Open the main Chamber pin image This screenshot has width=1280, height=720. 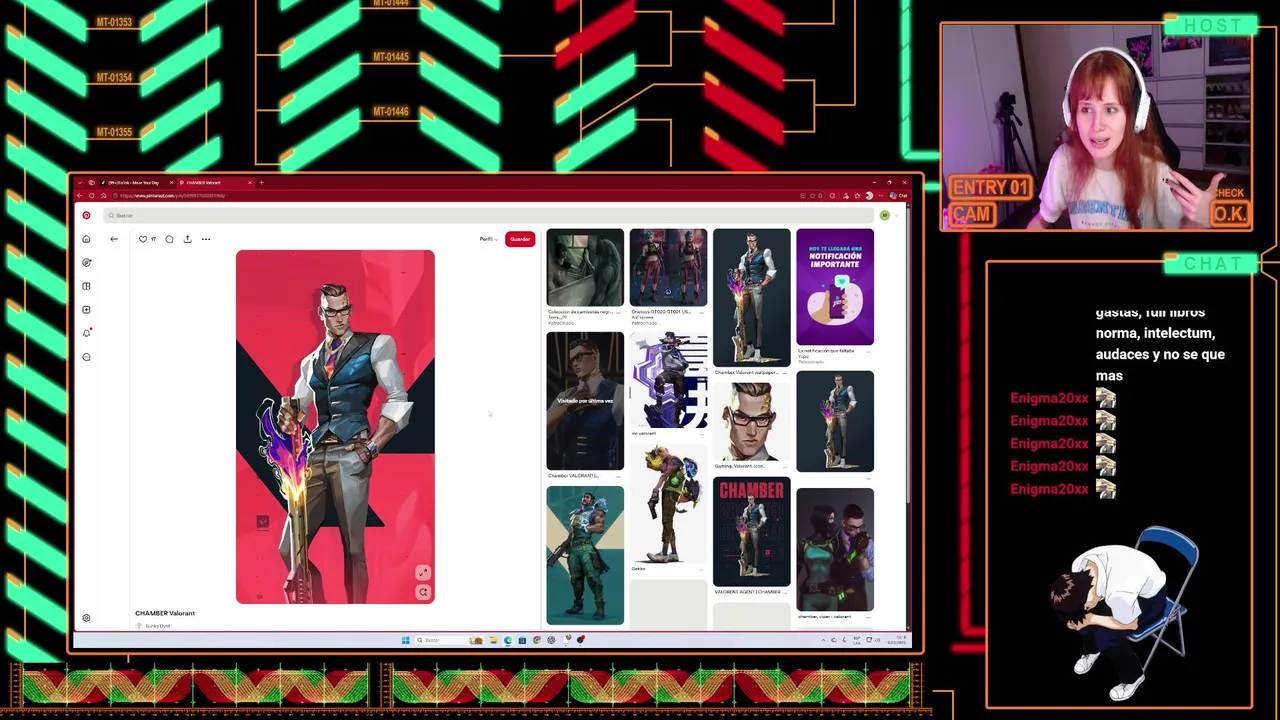coord(335,427)
